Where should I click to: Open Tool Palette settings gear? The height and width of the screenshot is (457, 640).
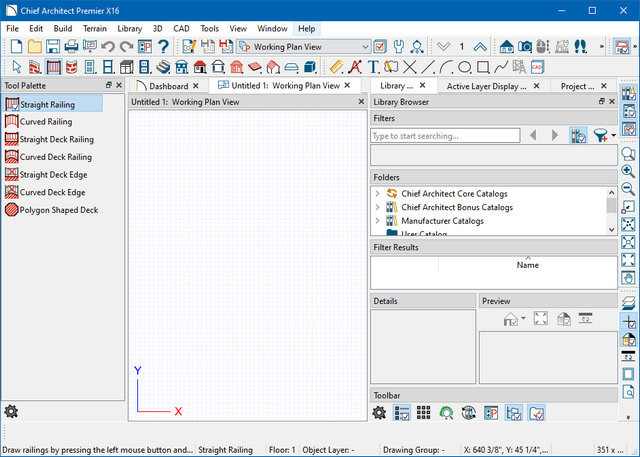[11, 411]
